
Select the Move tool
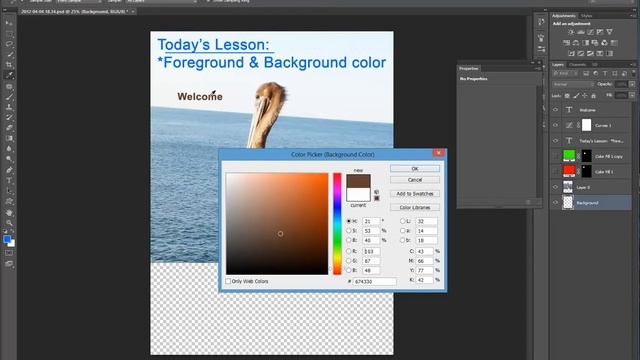[9, 23]
